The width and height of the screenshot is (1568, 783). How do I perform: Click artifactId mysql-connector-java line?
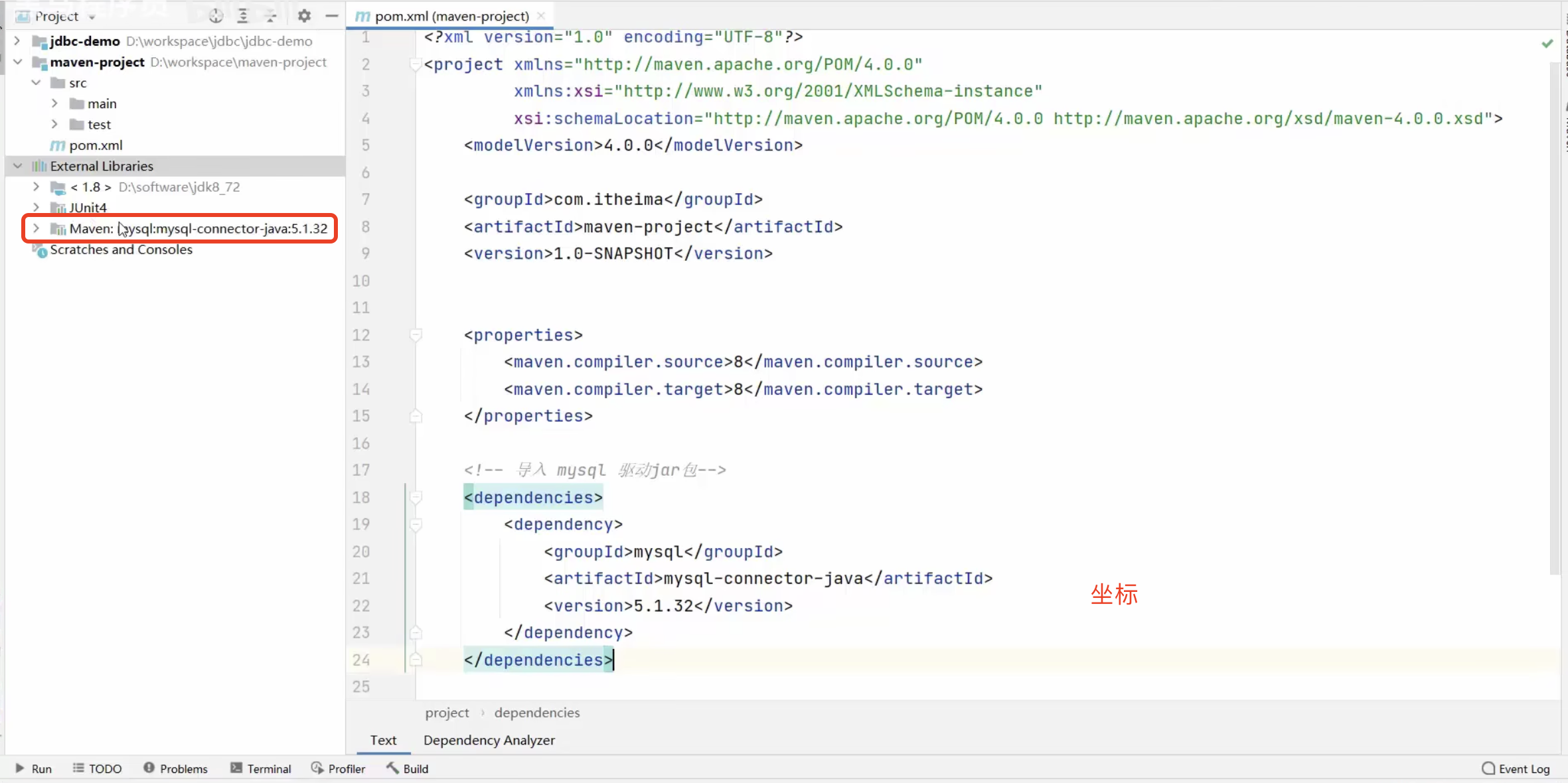click(x=768, y=579)
